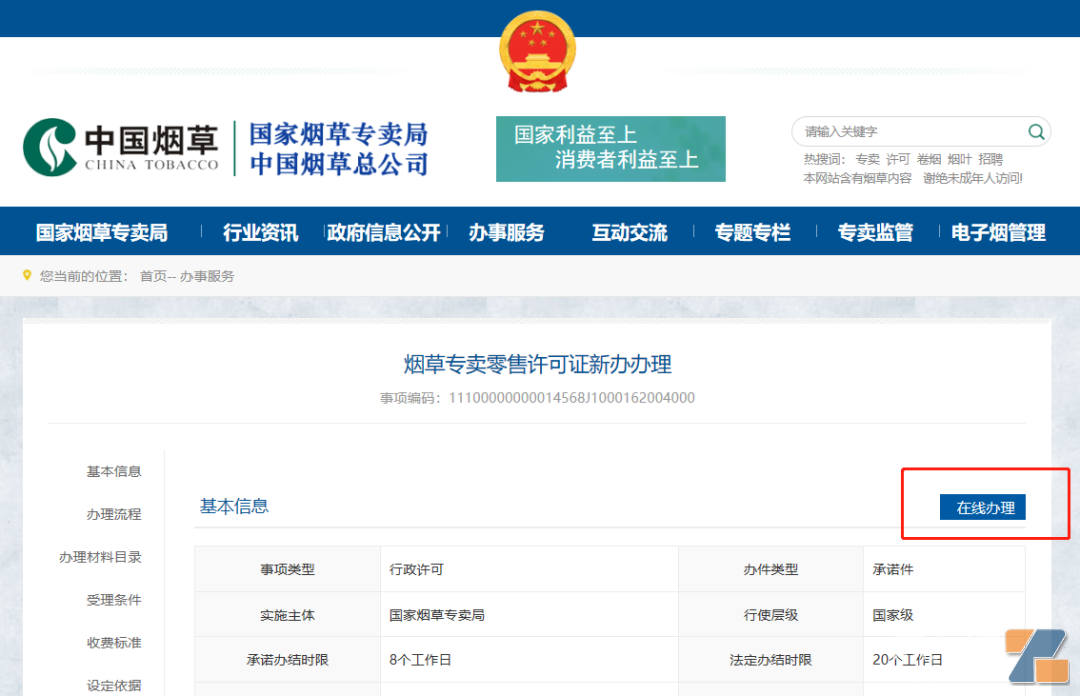The width and height of the screenshot is (1080, 696).
Task: Click the search magnifier icon
Action: click(x=1036, y=131)
